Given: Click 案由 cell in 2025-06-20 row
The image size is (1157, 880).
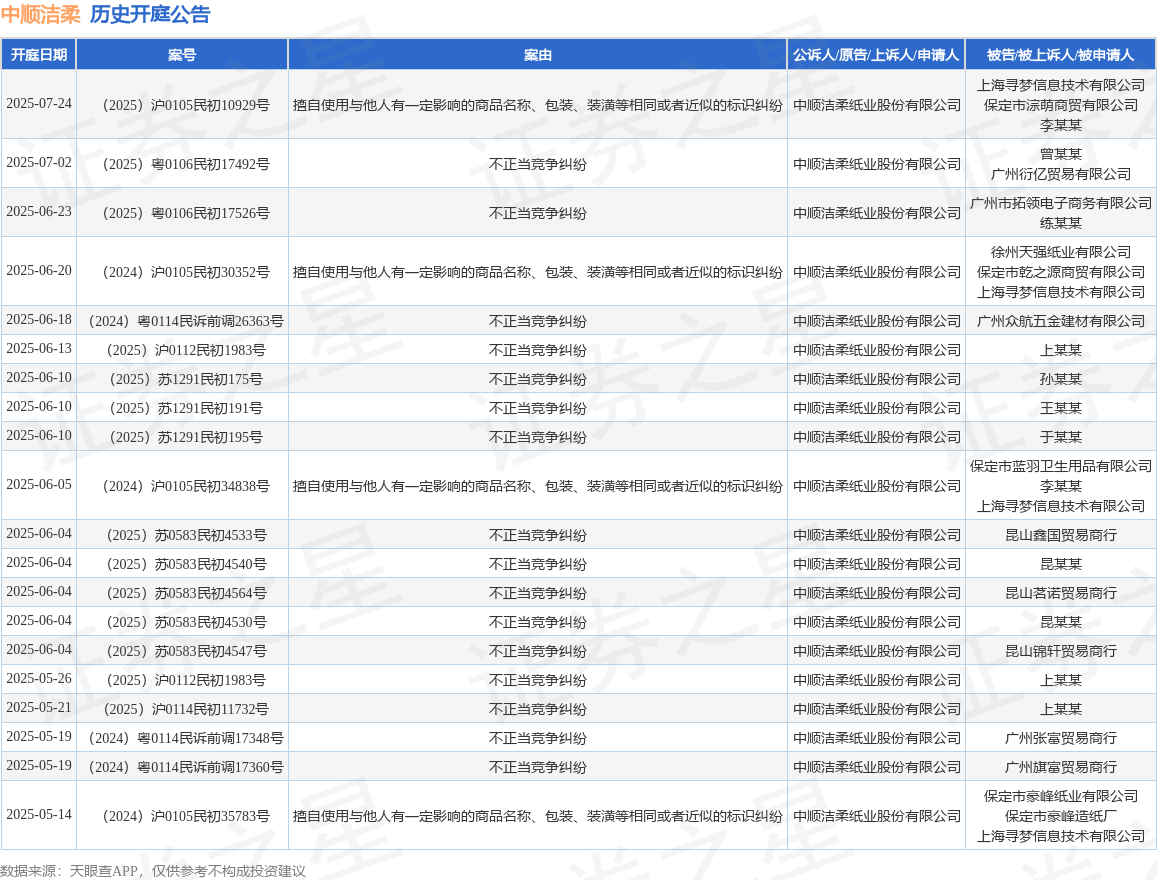Looking at the screenshot, I should point(537,272).
